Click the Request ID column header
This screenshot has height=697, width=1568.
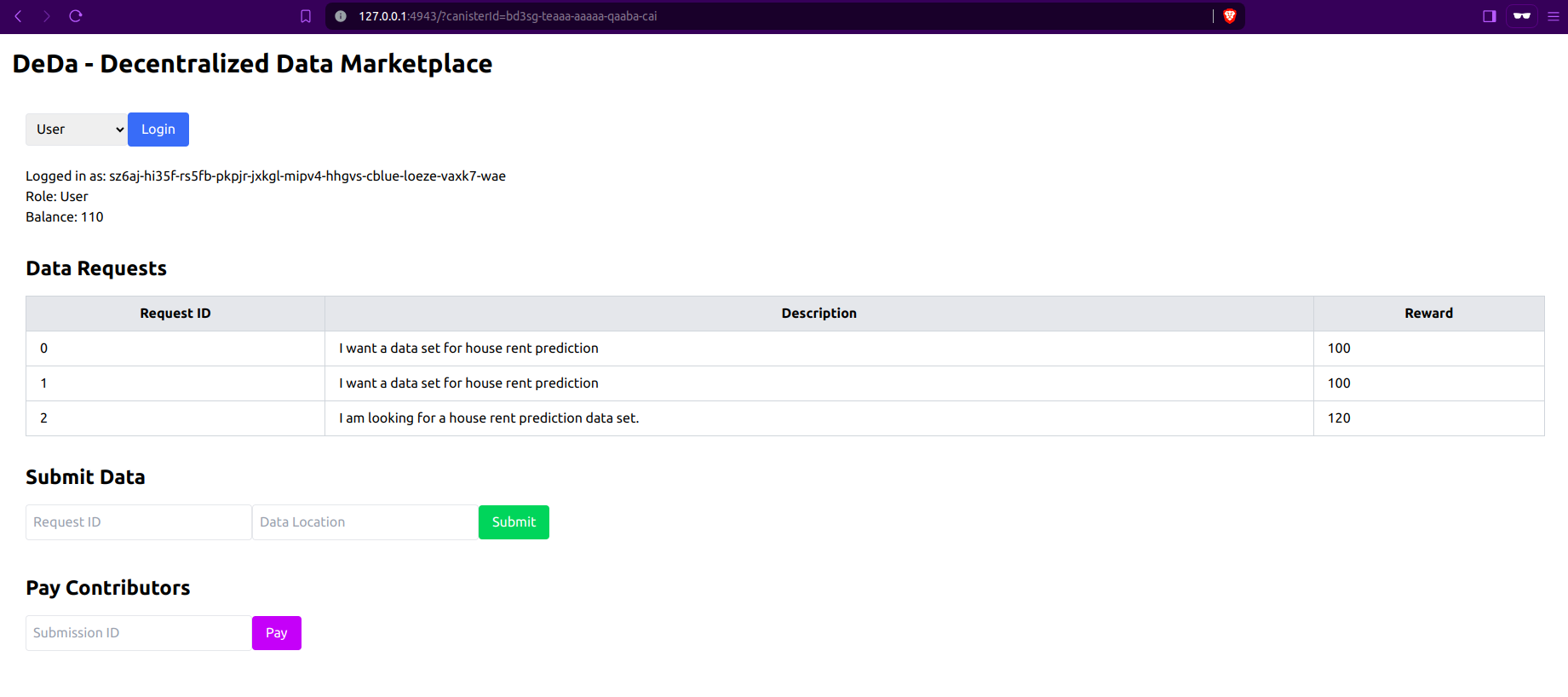175,314
